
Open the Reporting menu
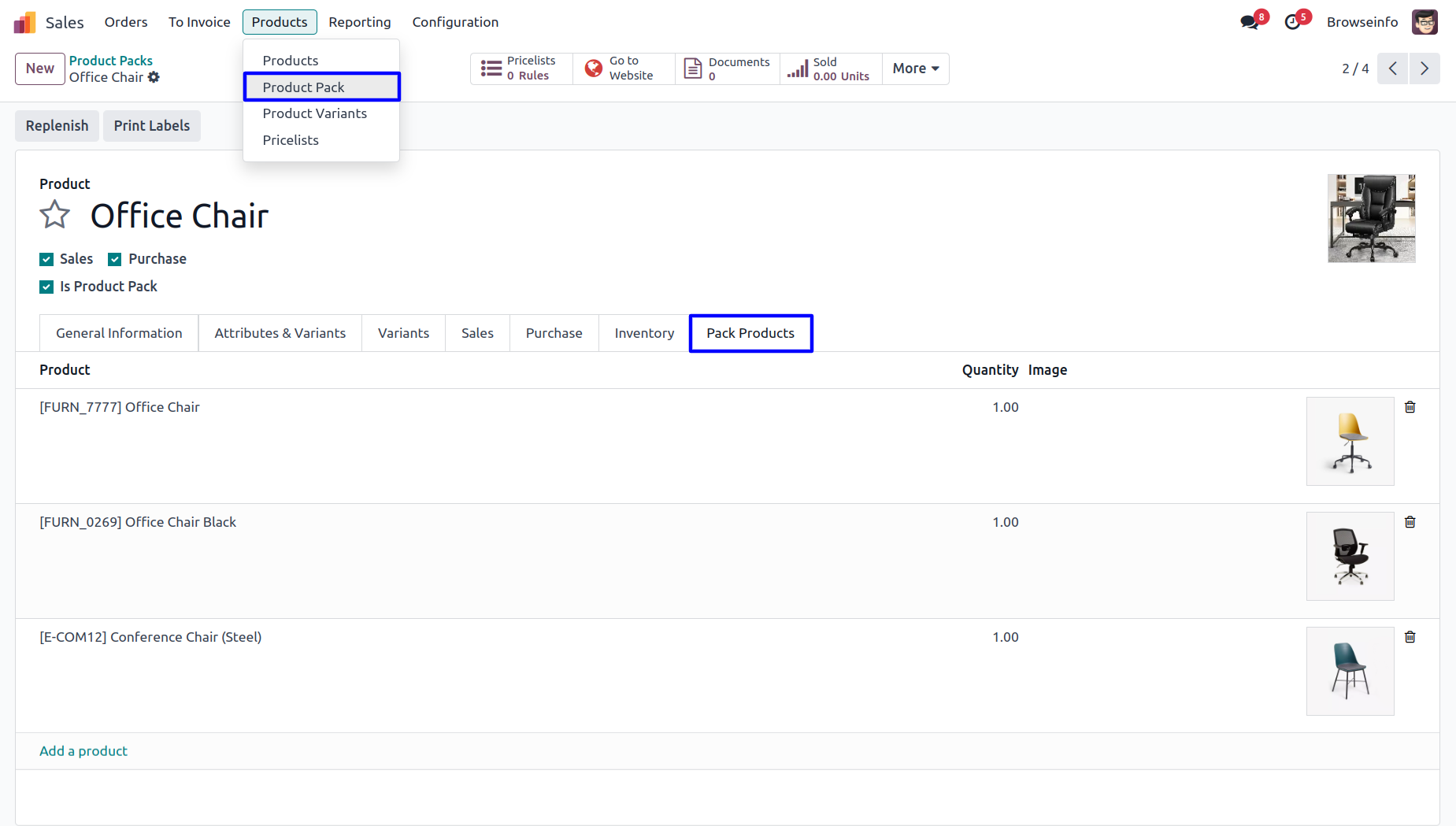(359, 22)
